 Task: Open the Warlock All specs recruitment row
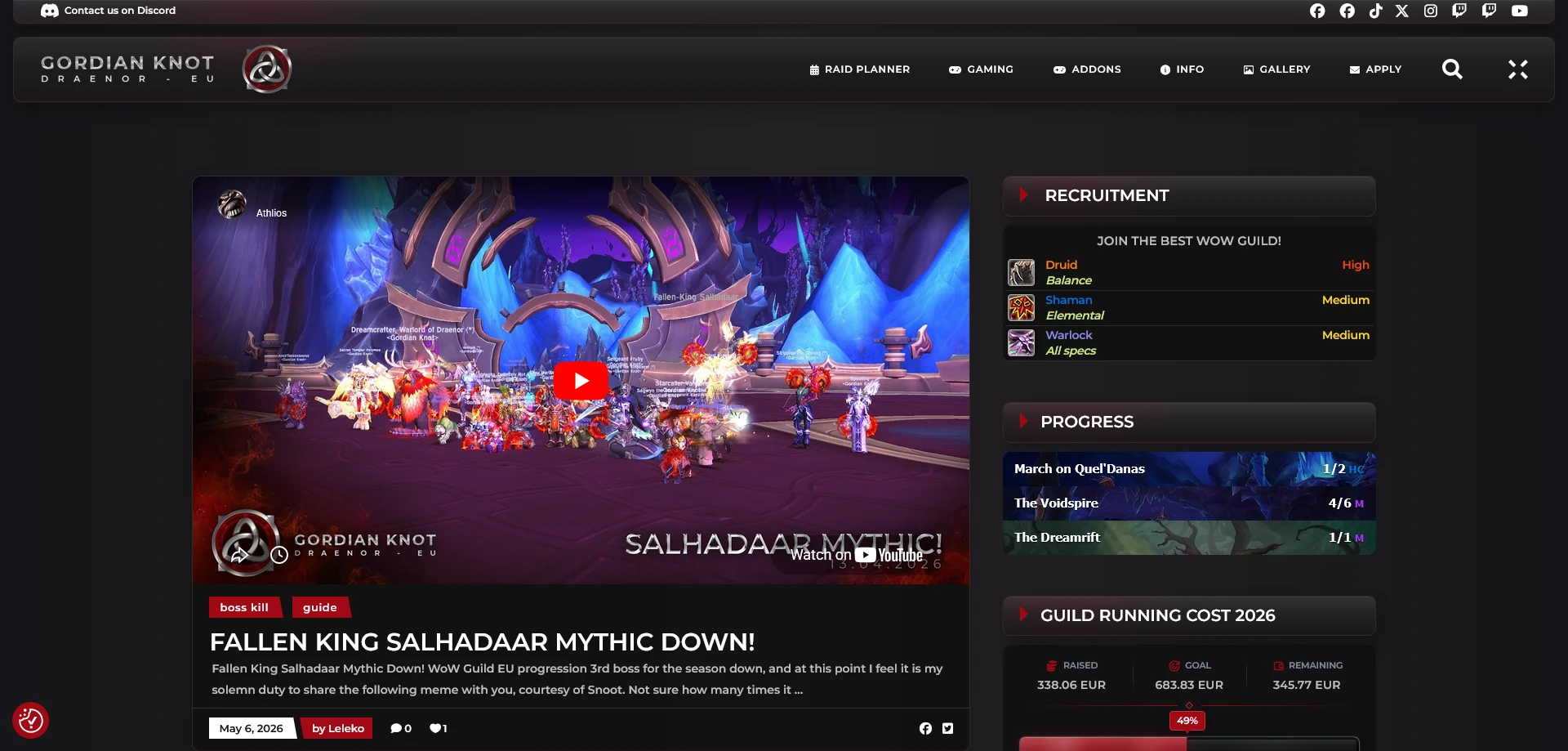point(1189,342)
